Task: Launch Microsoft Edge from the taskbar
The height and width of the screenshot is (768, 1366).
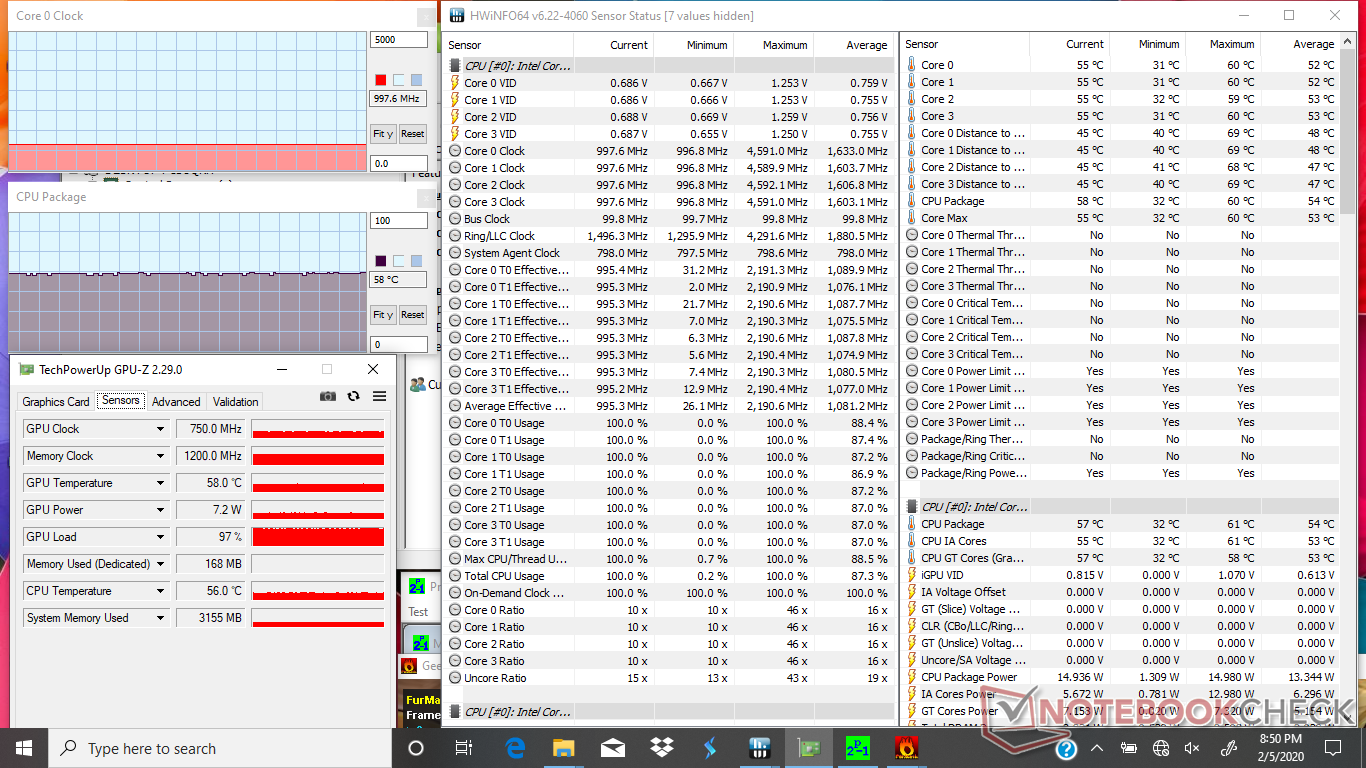Action: coord(515,748)
